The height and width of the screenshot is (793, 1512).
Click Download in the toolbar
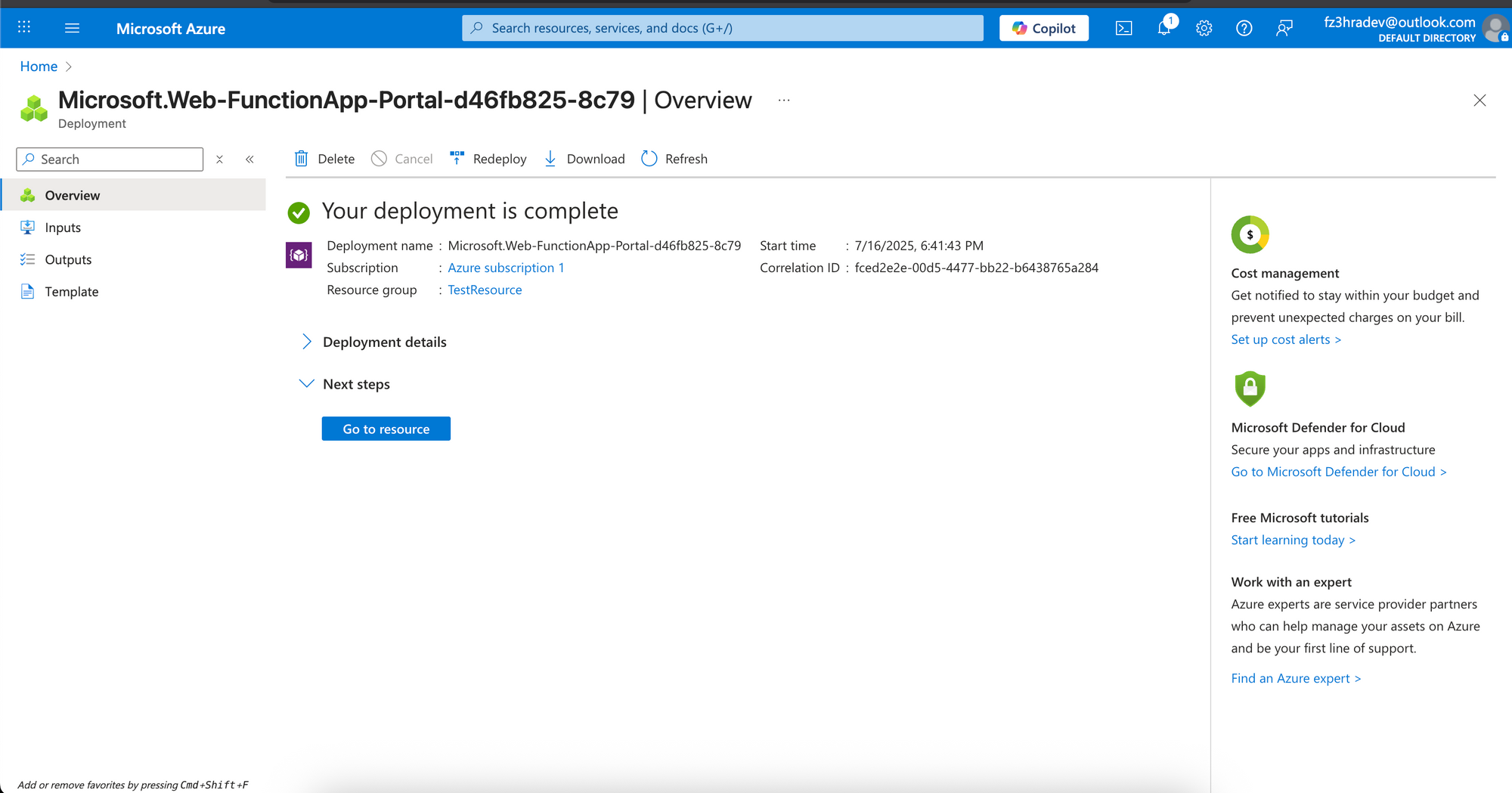pos(585,159)
